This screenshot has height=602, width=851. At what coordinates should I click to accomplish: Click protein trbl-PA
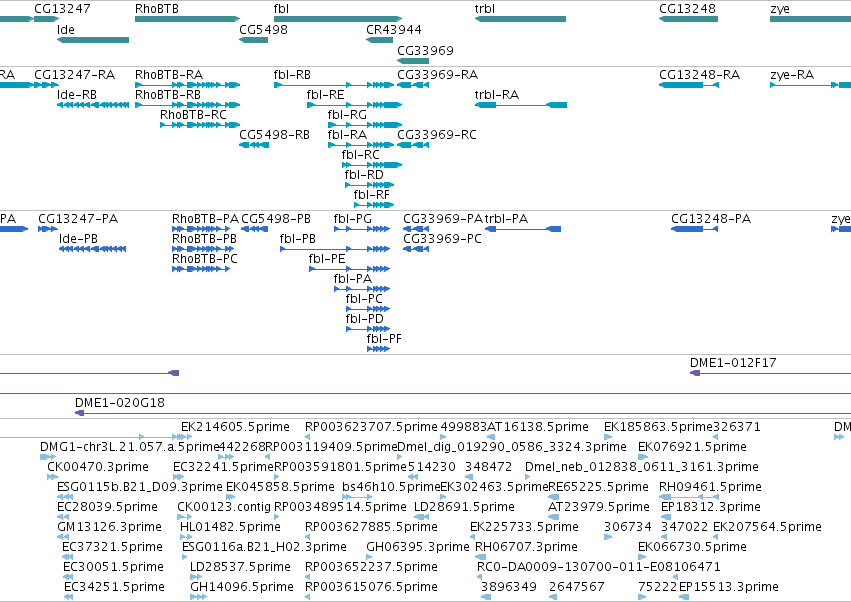(x=523, y=229)
